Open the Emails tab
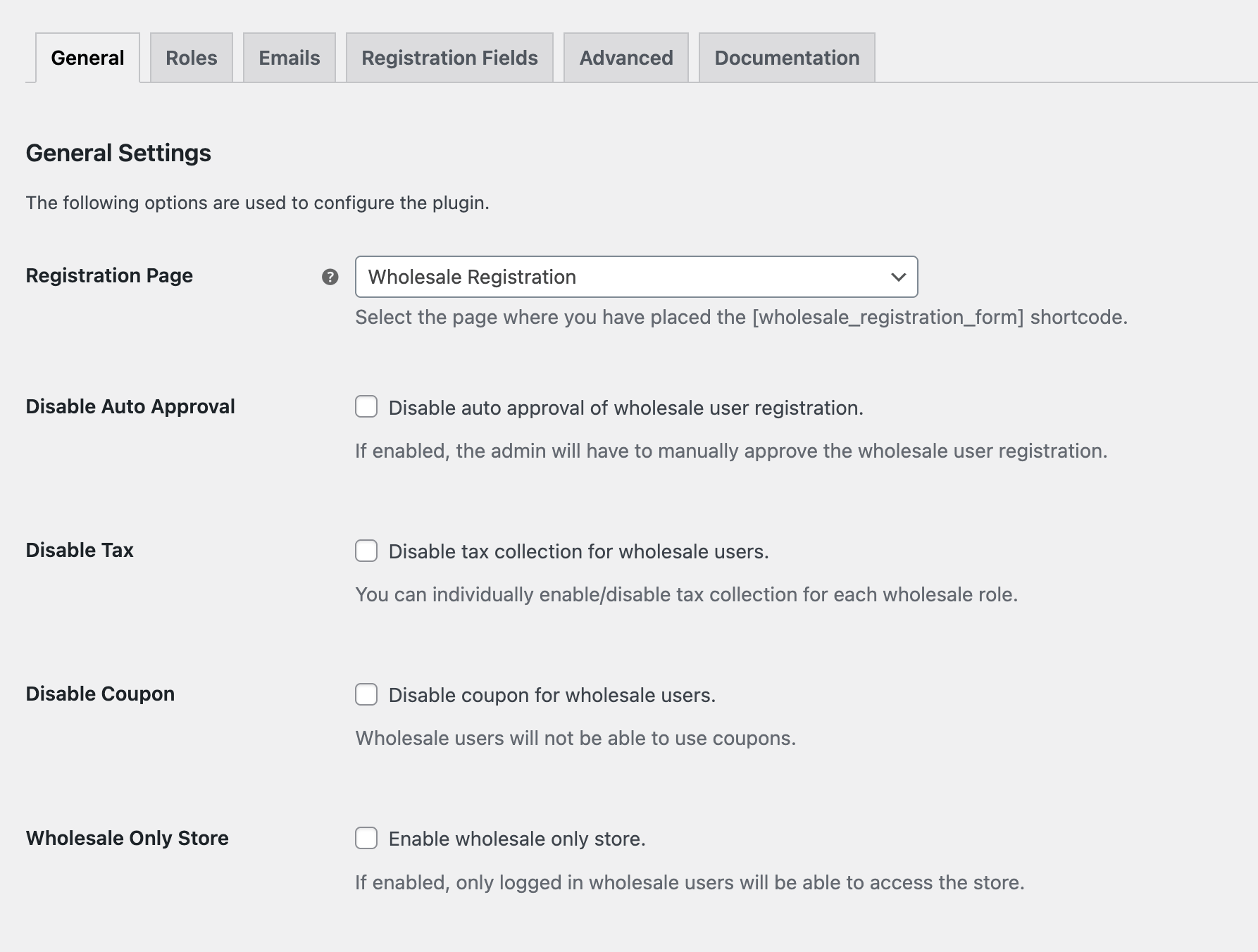Screen dimensions: 1258x952 289,58
